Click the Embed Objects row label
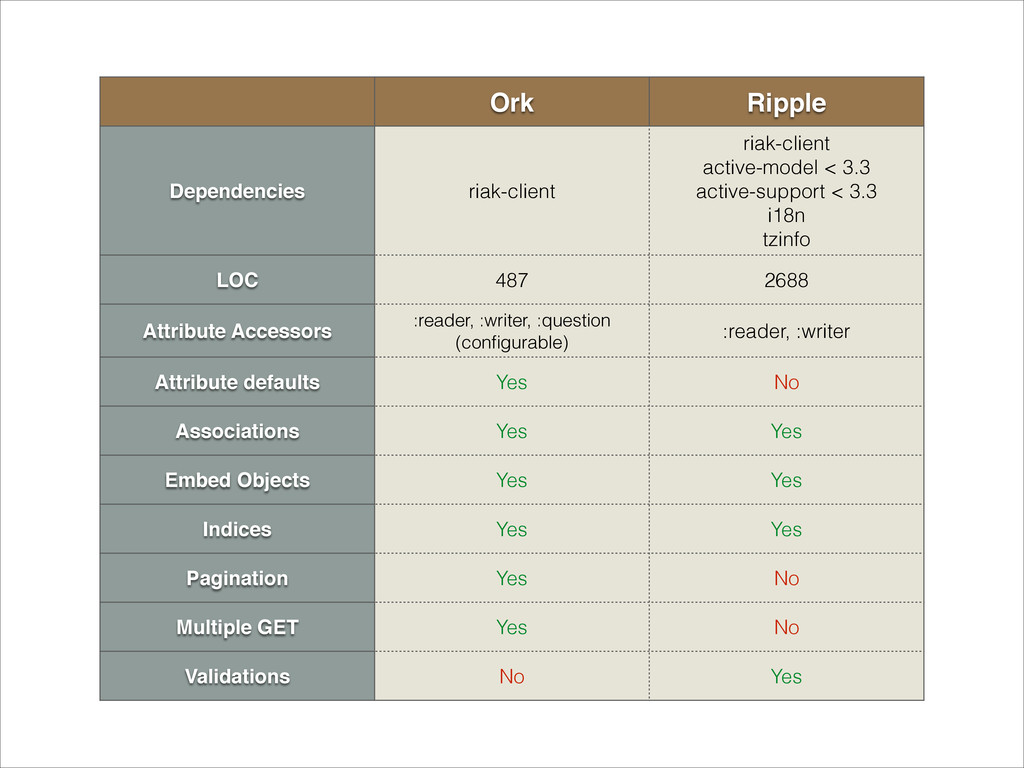Screen dimensions: 1024x768 237,480
